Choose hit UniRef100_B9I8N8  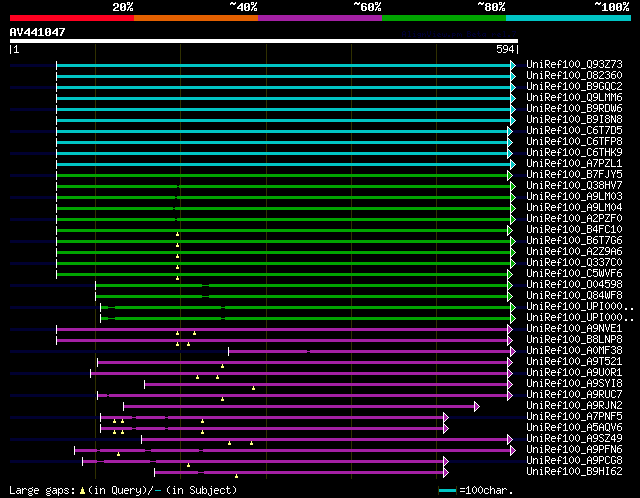(574, 120)
